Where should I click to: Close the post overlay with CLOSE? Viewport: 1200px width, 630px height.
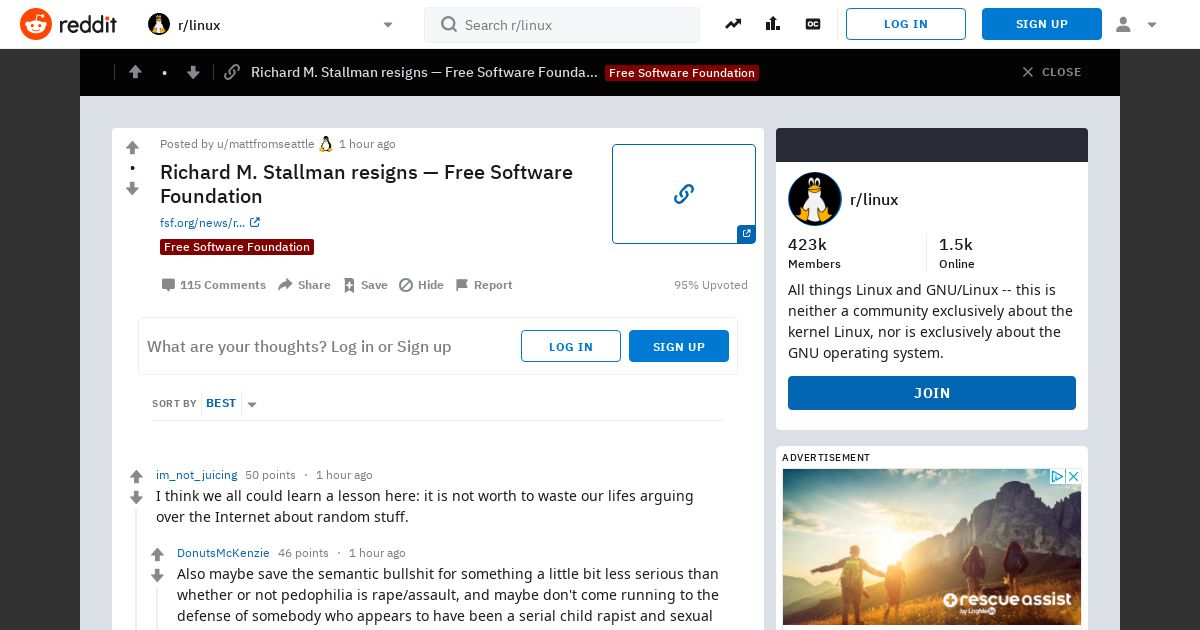tap(1051, 72)
